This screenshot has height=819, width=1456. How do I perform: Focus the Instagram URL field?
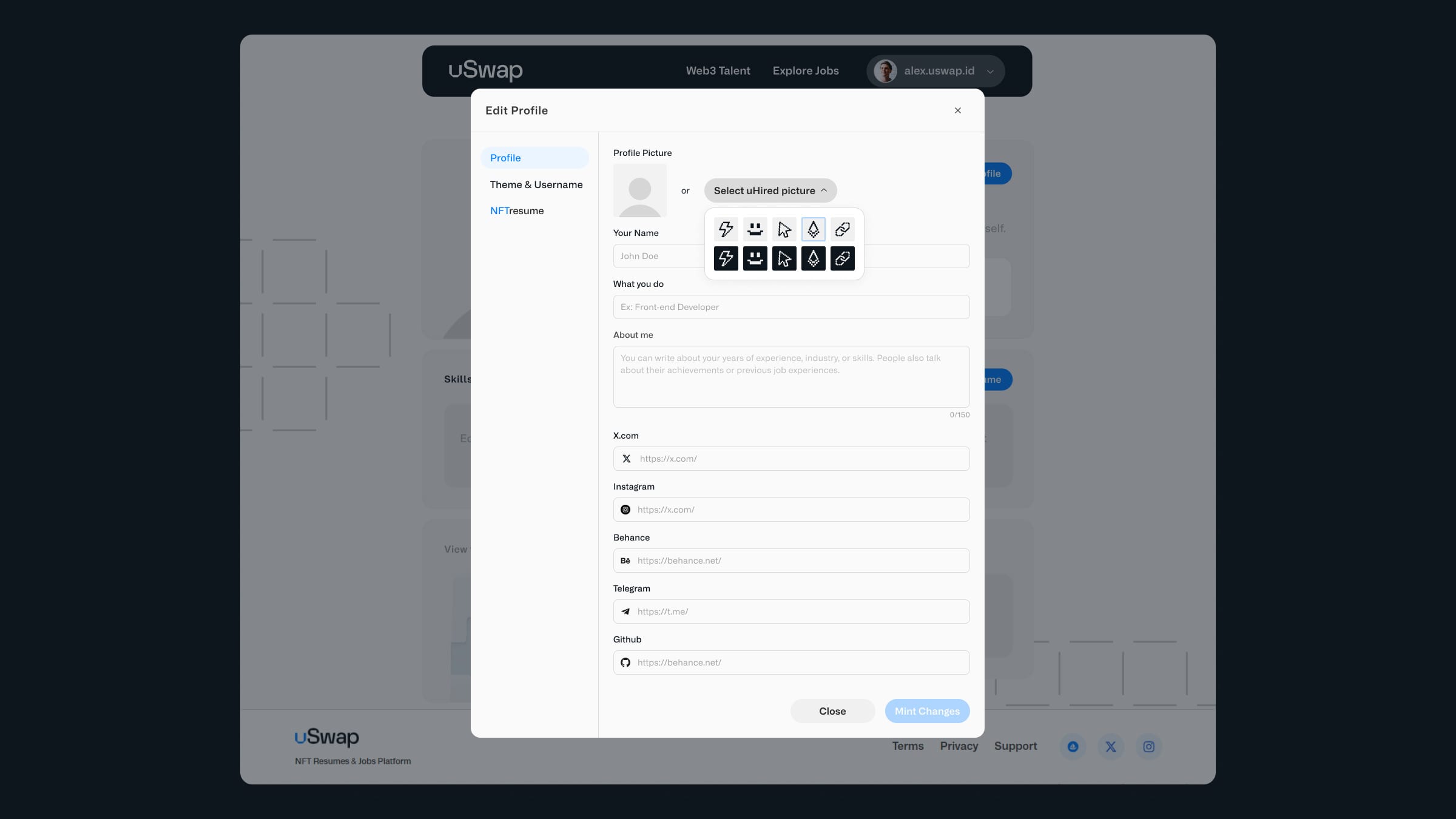(791, 510)
